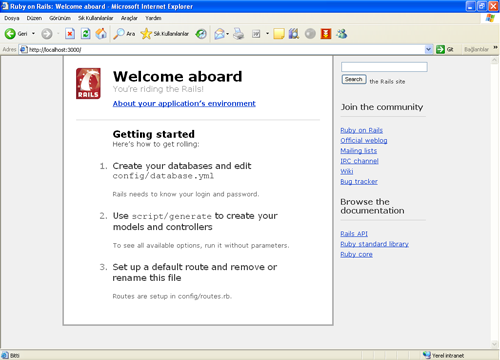Image resolution: width=500 pixels, height=360 pixels.
Task: Expand the Bağlantılar links chevron
Action: tap(495, 48)
